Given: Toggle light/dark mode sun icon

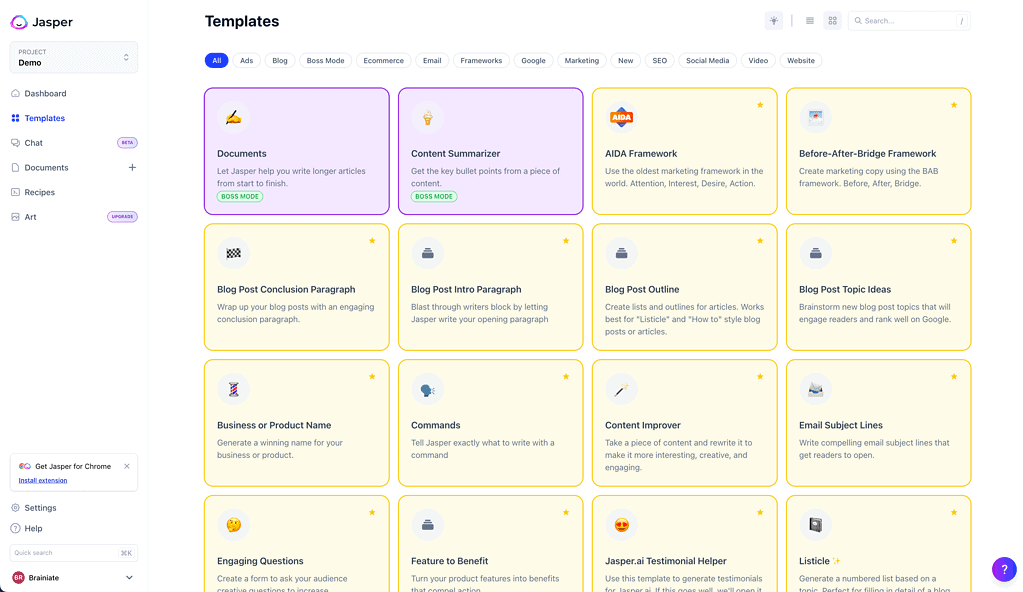Looking at the screenshot, I should 774,21.
